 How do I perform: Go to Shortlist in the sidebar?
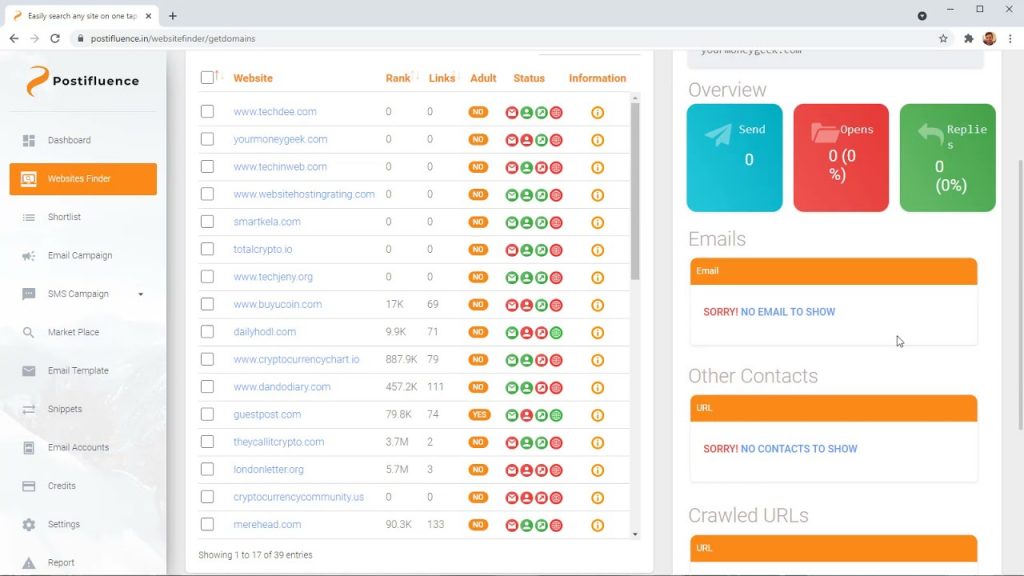[x=64, y=217]
